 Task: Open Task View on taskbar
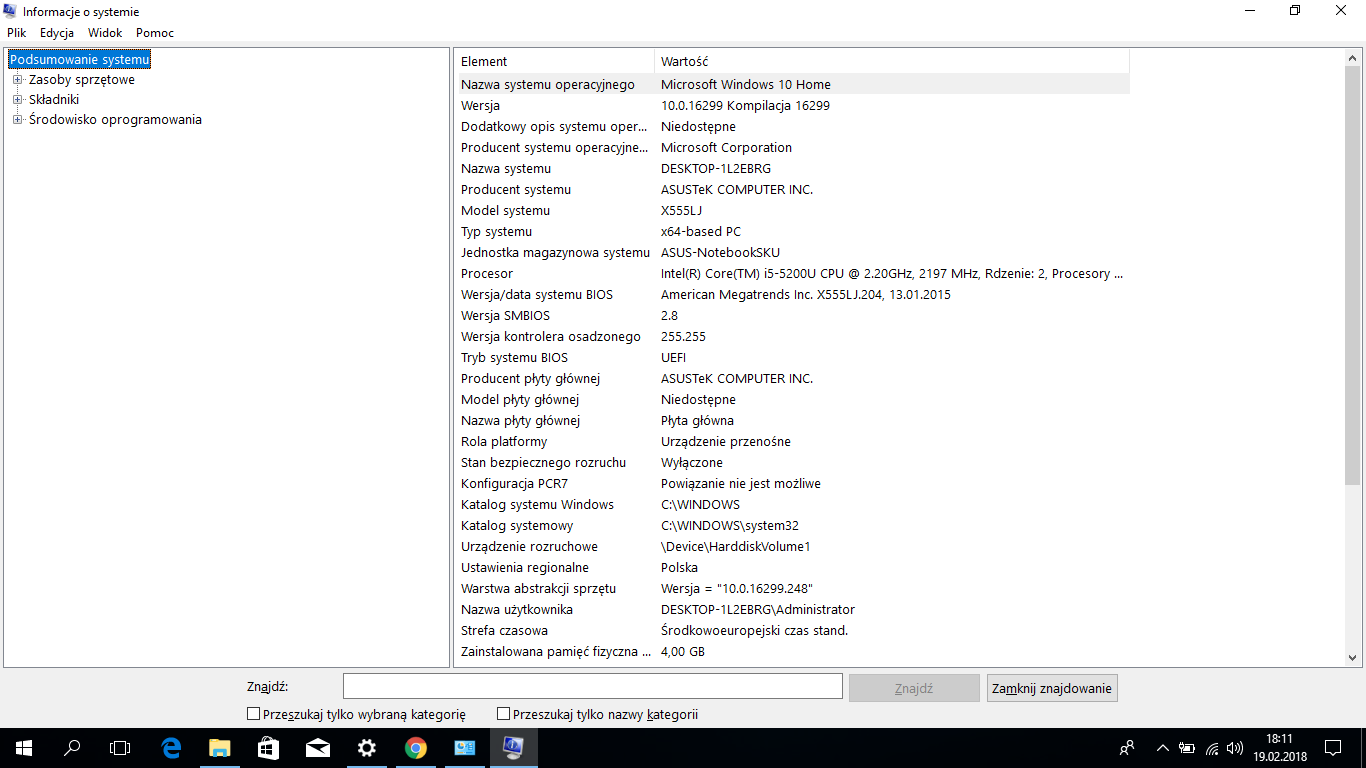[120, 747]
